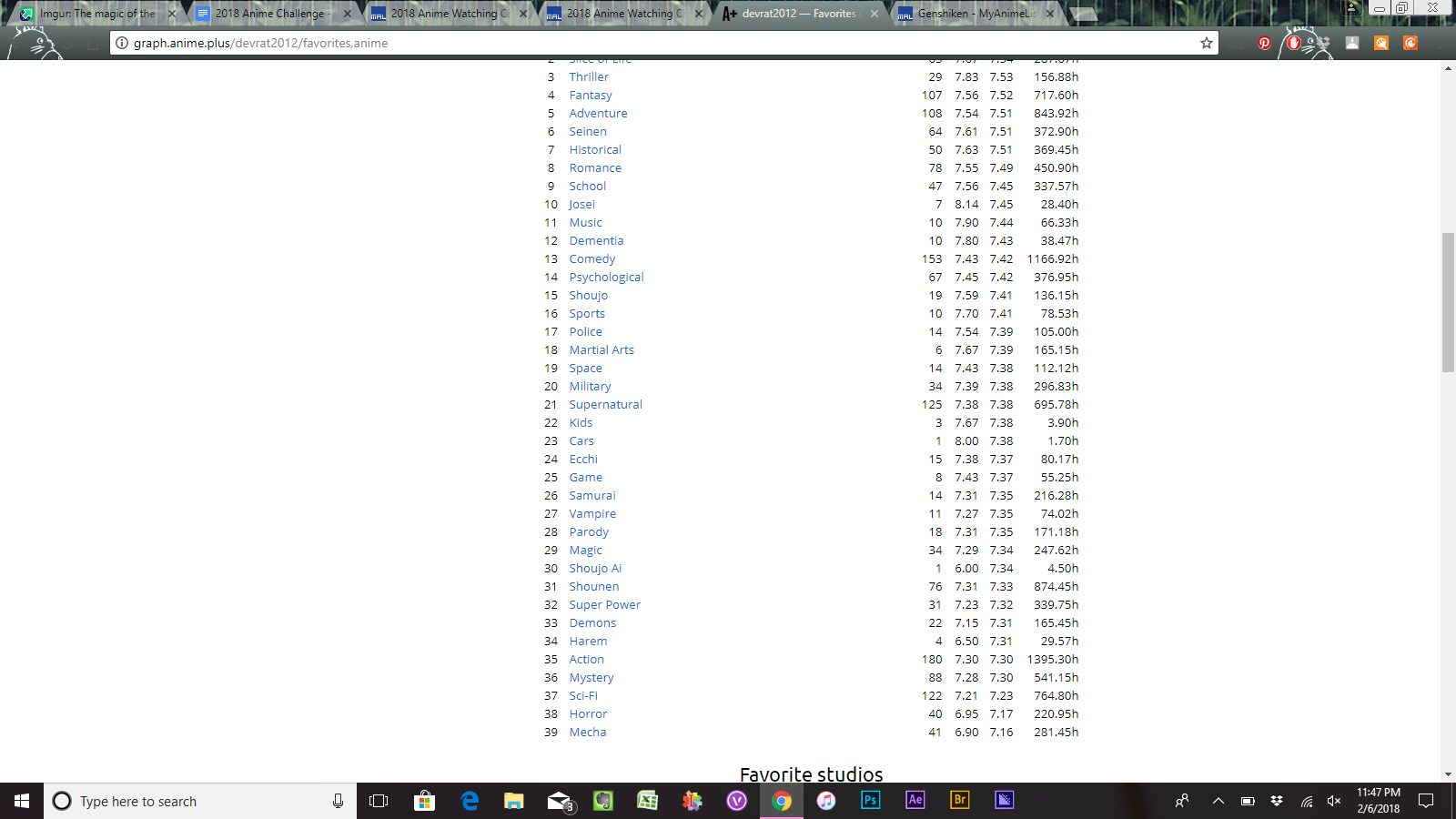The image size is (1456, 819).
Task: Click the Cortana microphone icon
Action: (338, 801)
